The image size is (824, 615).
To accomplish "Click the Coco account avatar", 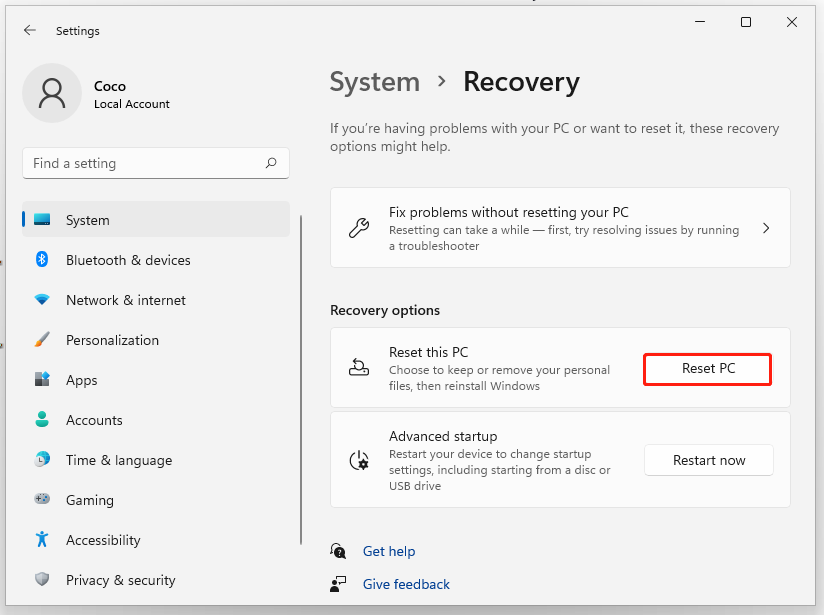I will [52, 93].
